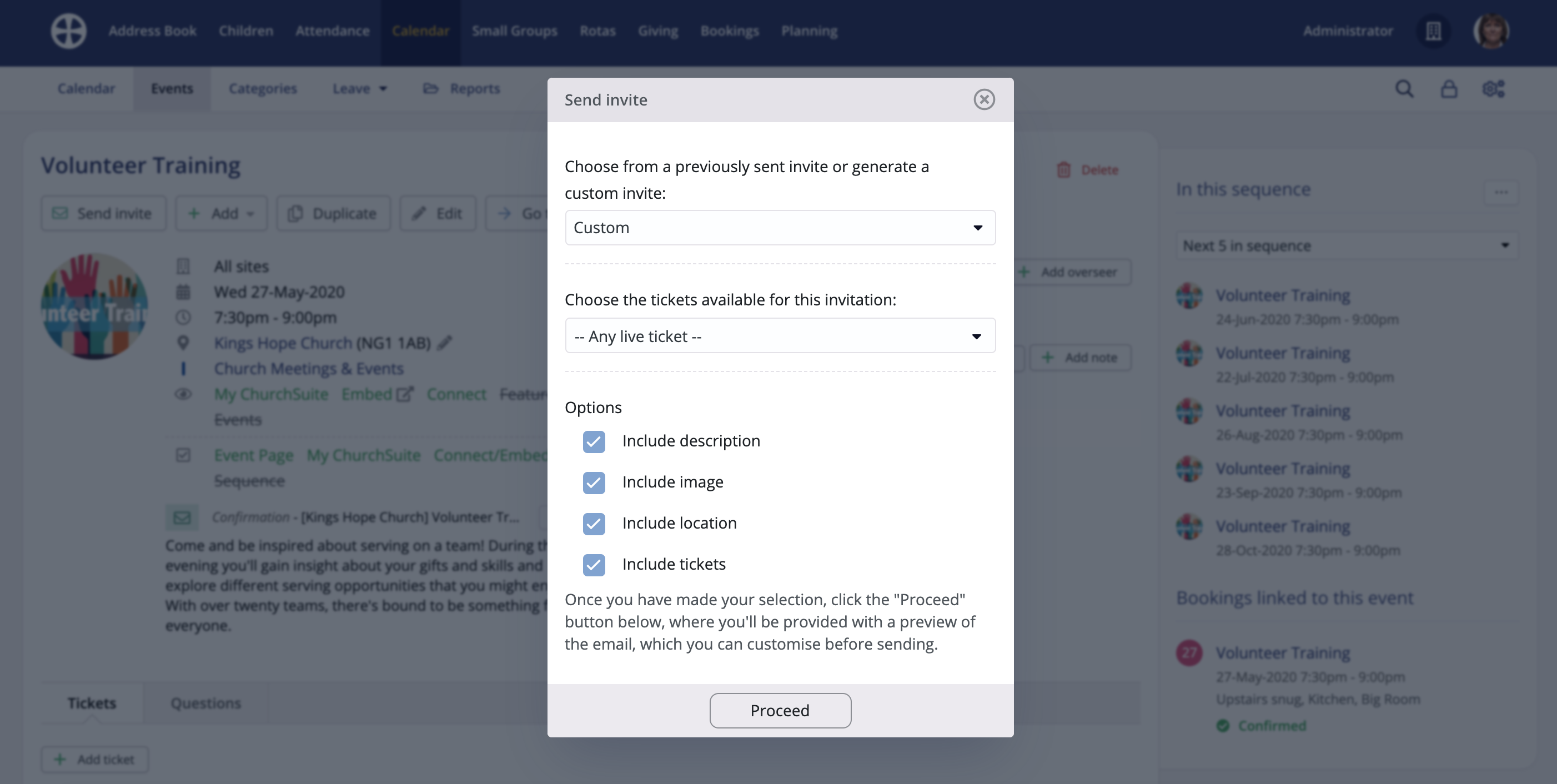Disable the Include tickets option
The width and height of the screenshot is (1557, 784).
[x=594, y=565]
